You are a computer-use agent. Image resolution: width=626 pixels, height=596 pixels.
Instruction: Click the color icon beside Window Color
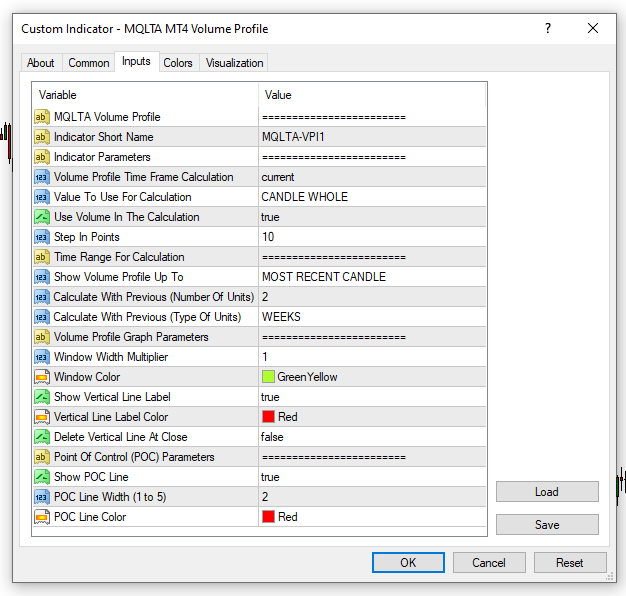(x=42, y=377)
